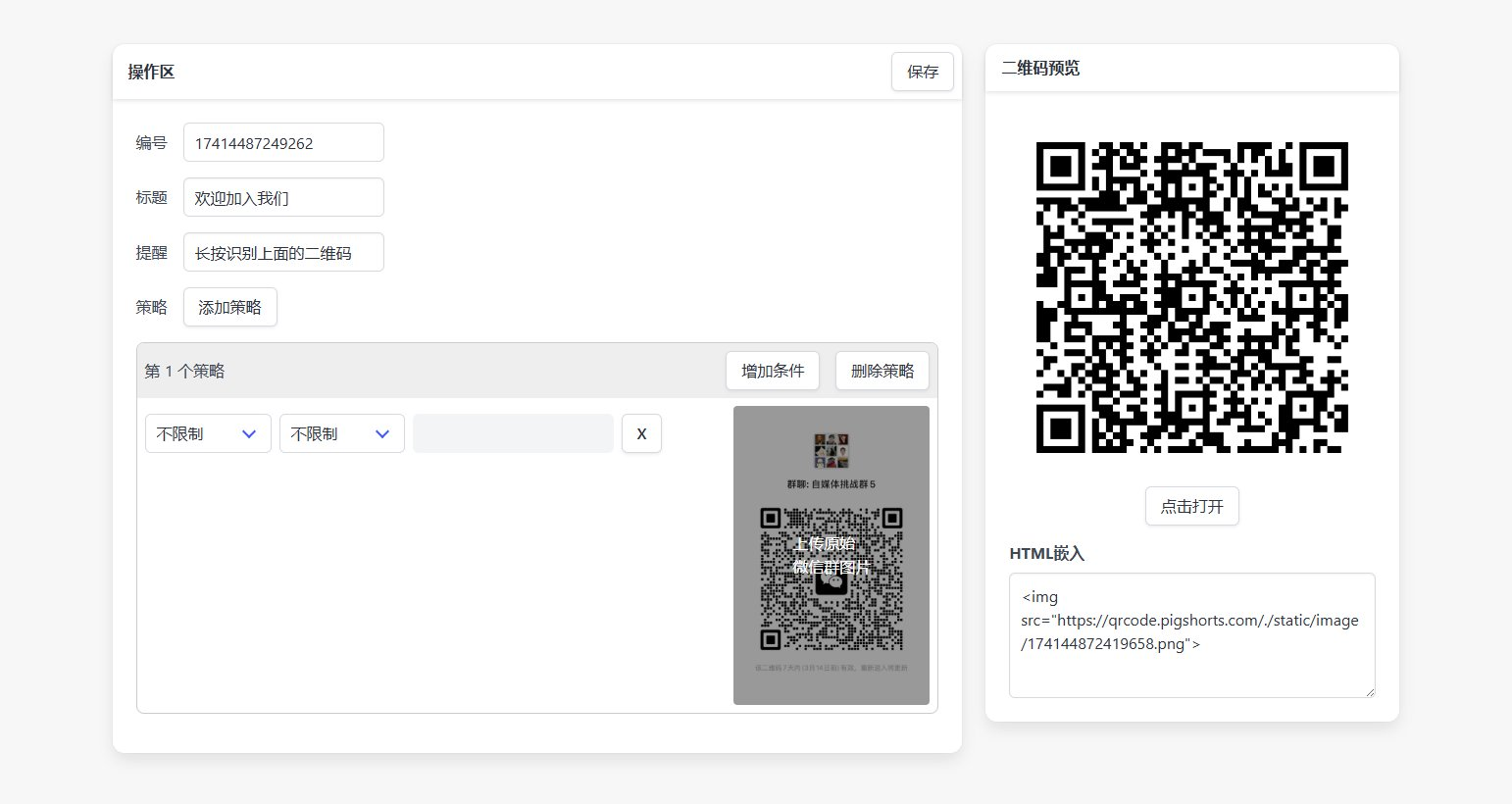Click inside the HTML嵌入 code textarea
The image size is (1512, 804).
(1191, 634)
